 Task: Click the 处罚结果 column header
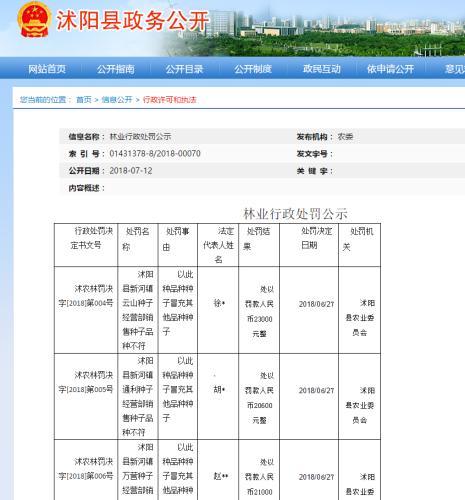coord(259,245)
